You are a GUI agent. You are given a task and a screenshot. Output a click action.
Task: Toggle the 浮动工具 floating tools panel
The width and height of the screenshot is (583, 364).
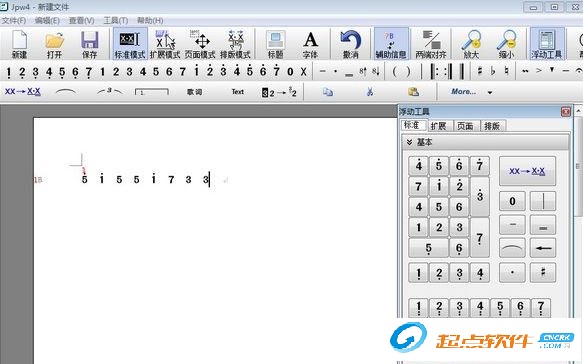(547, 44)
